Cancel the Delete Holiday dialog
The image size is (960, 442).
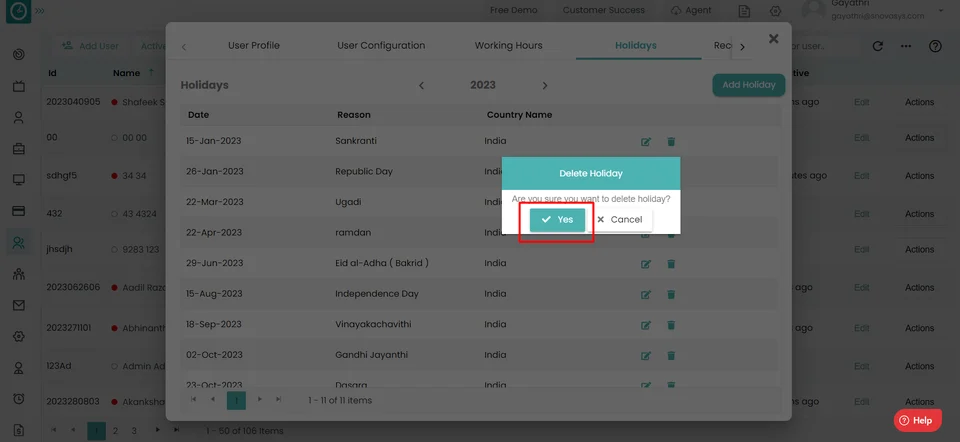(620, 220)
